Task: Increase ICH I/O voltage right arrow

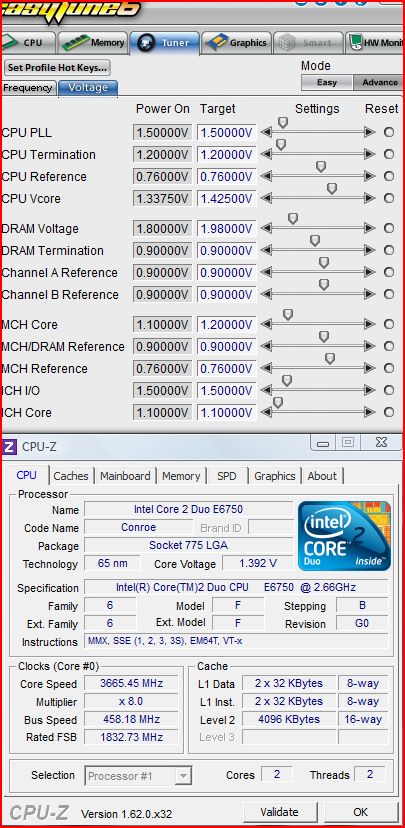Action: (x=370, y=391)
